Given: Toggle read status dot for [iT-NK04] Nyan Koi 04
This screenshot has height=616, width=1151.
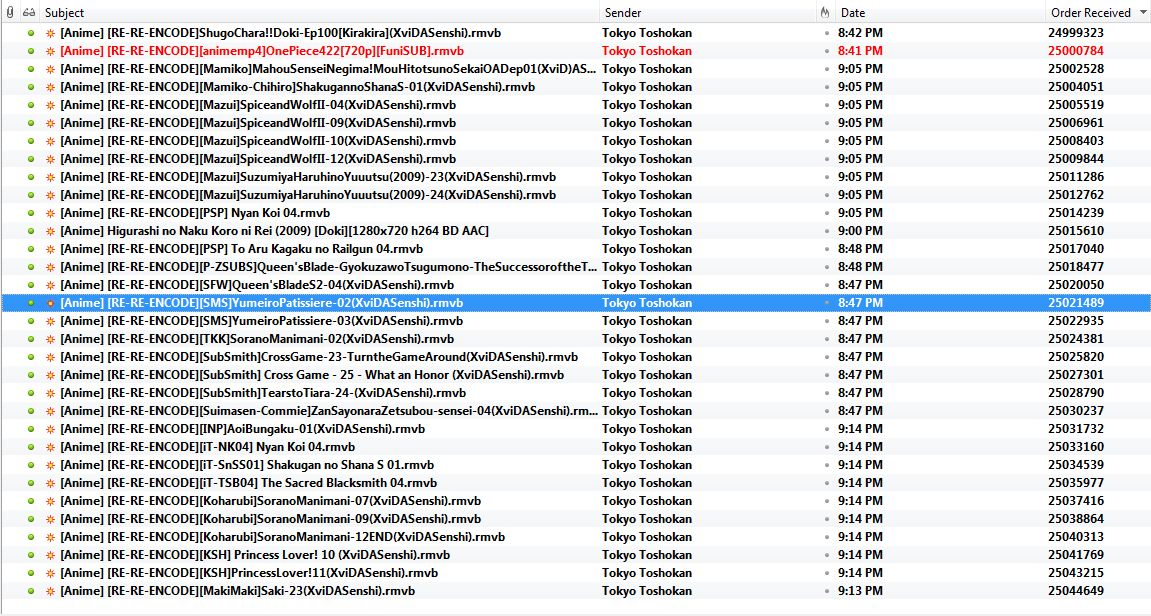Looking at the screenshot, I should coord(31,447).
